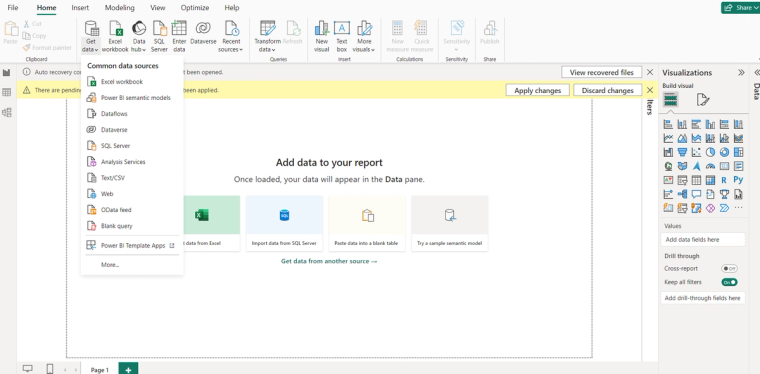
Task: Switch to the View tab
Action: tap(158, 8)
